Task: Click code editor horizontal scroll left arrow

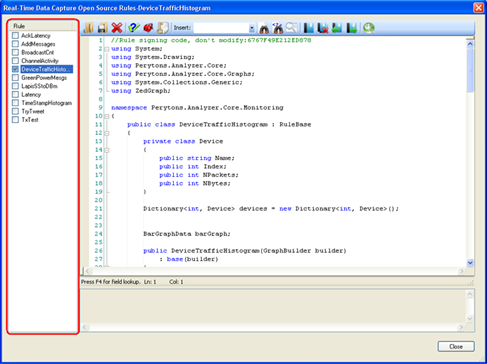Action: [87, 271]
